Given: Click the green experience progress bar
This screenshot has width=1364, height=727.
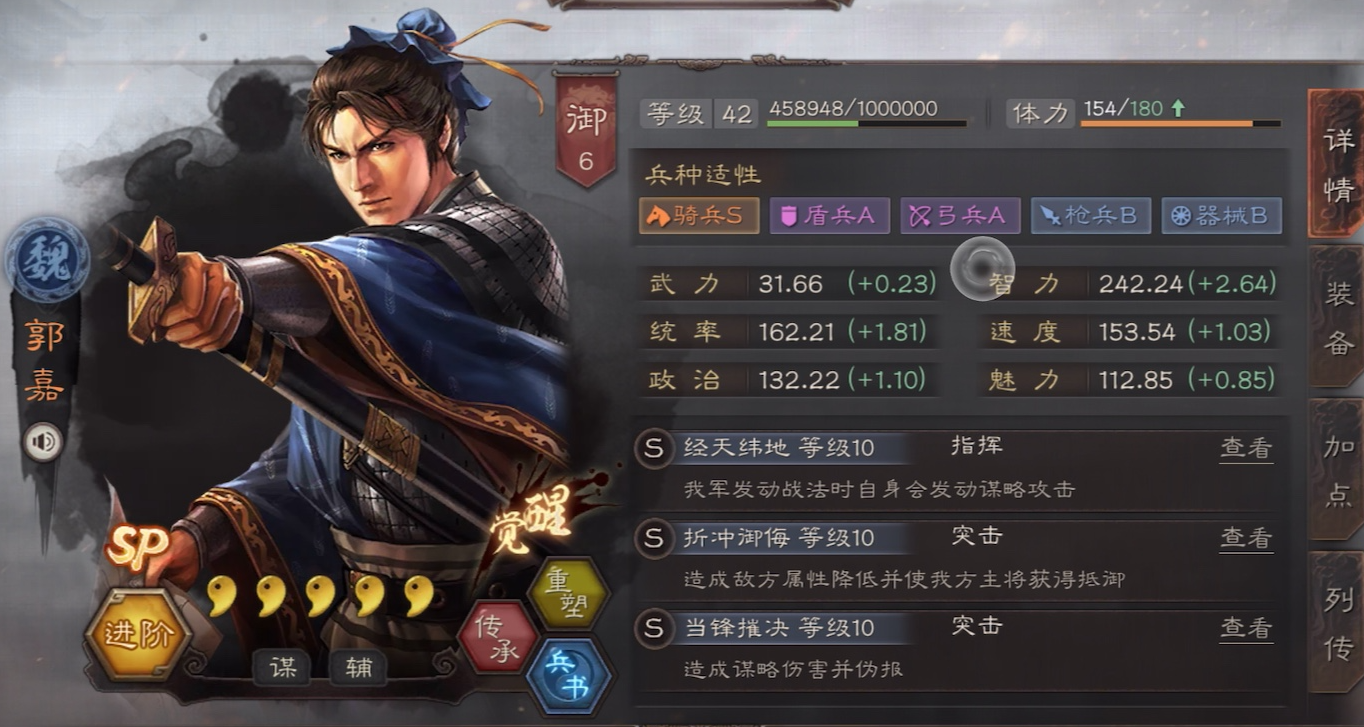Looking at the screenshot, I should 866,124.
